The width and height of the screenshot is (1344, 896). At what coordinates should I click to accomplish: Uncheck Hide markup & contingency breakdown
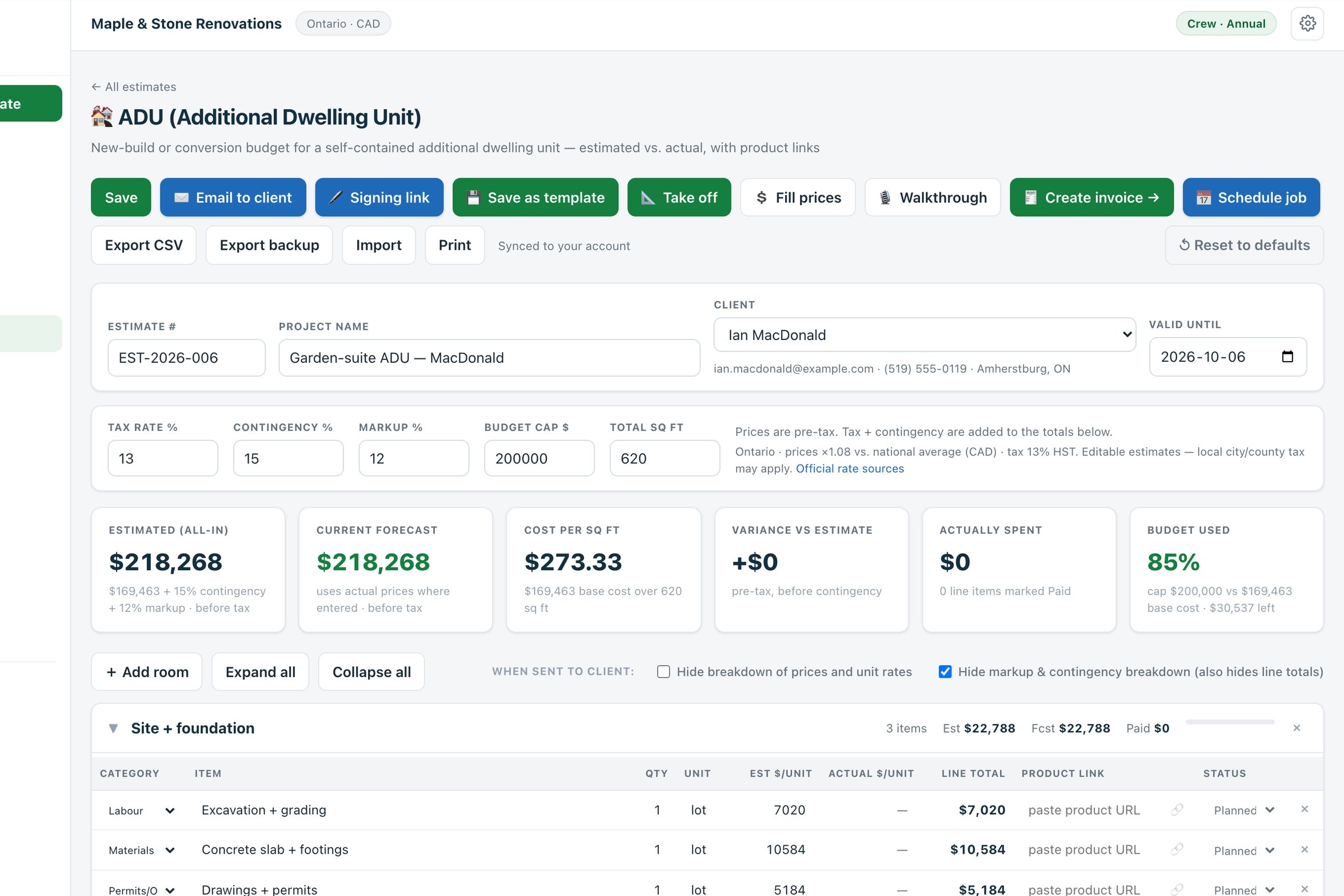point(945,671)
